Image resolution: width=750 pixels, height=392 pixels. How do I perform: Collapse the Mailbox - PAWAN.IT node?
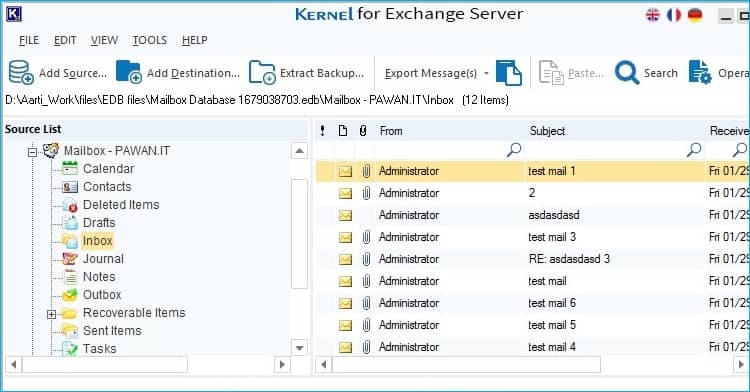[32, 152]
